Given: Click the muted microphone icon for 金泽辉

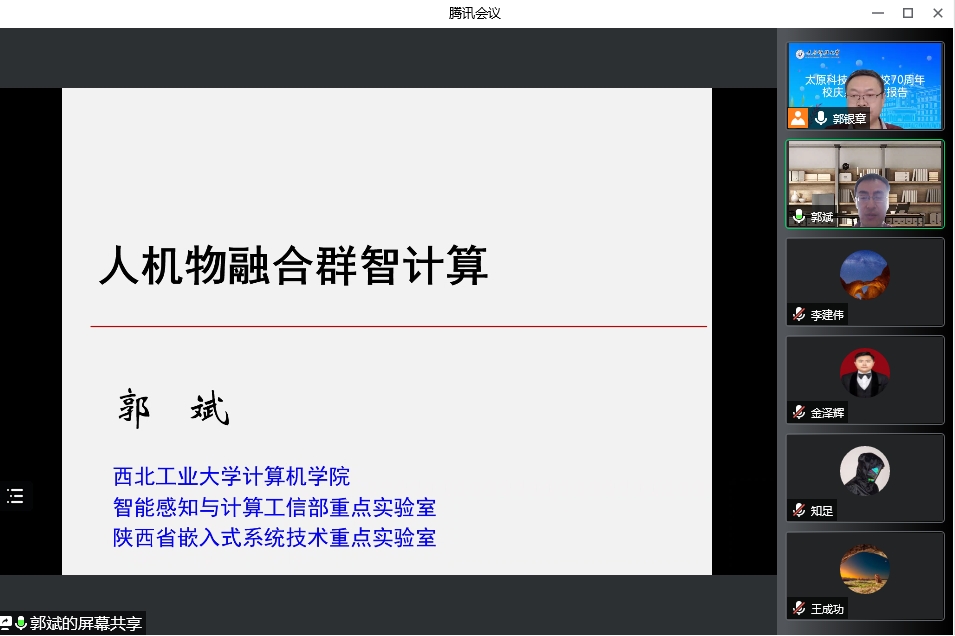Looking at the screenshot, I should (x=799, y=412).
